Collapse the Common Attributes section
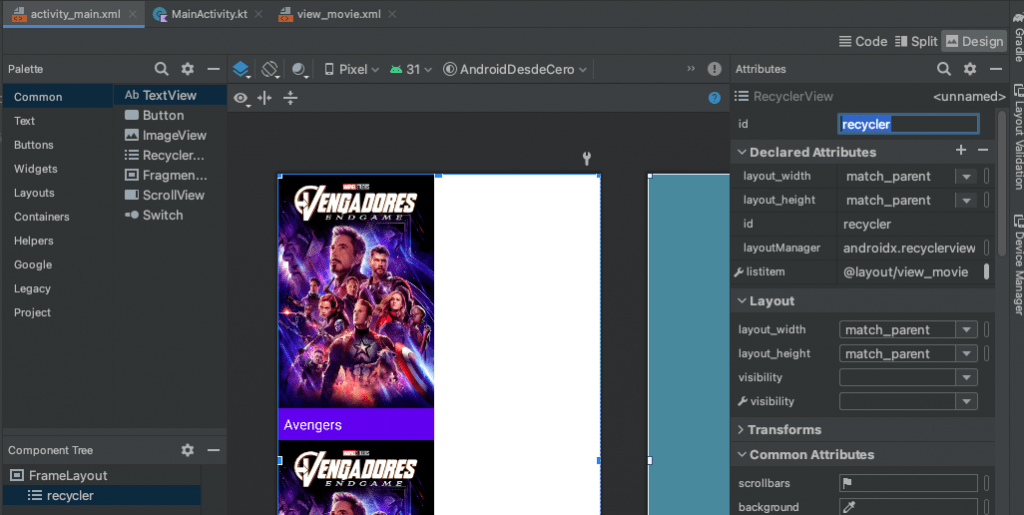Image resolution: width=1024 pixels, height=515 pixels. (x=742, y=454)
